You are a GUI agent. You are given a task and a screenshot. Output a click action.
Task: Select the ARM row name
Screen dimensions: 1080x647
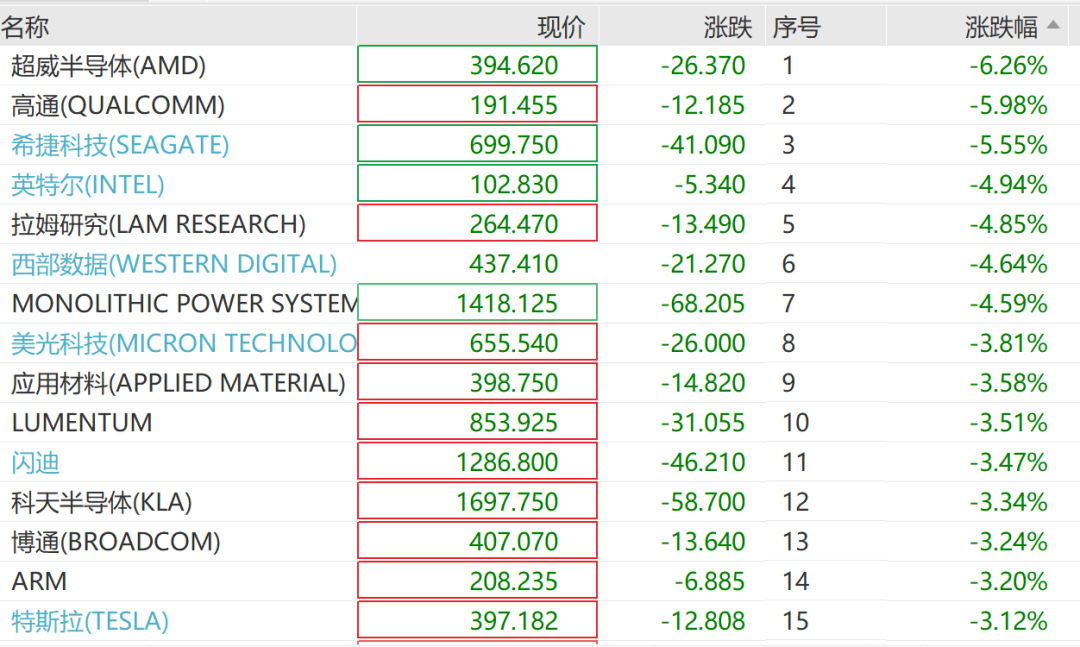pos(39,582)
